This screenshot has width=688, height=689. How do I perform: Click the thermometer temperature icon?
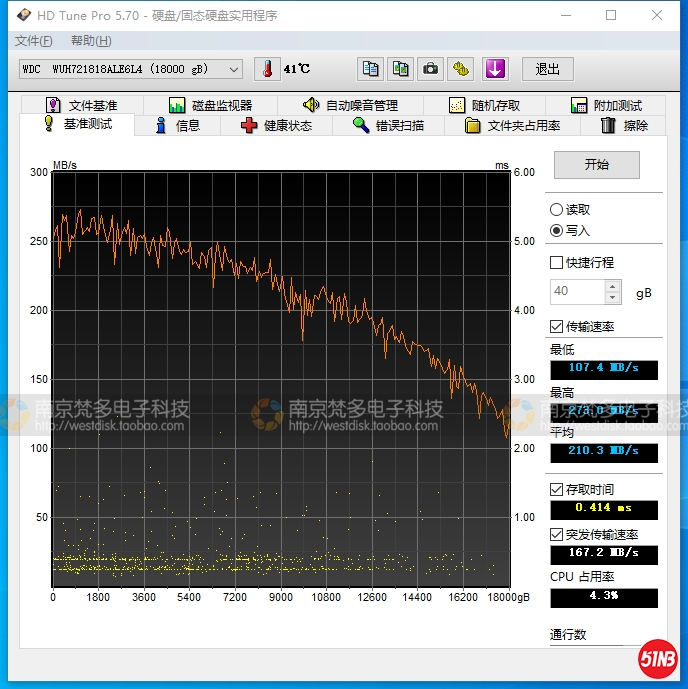pos(267,69)
